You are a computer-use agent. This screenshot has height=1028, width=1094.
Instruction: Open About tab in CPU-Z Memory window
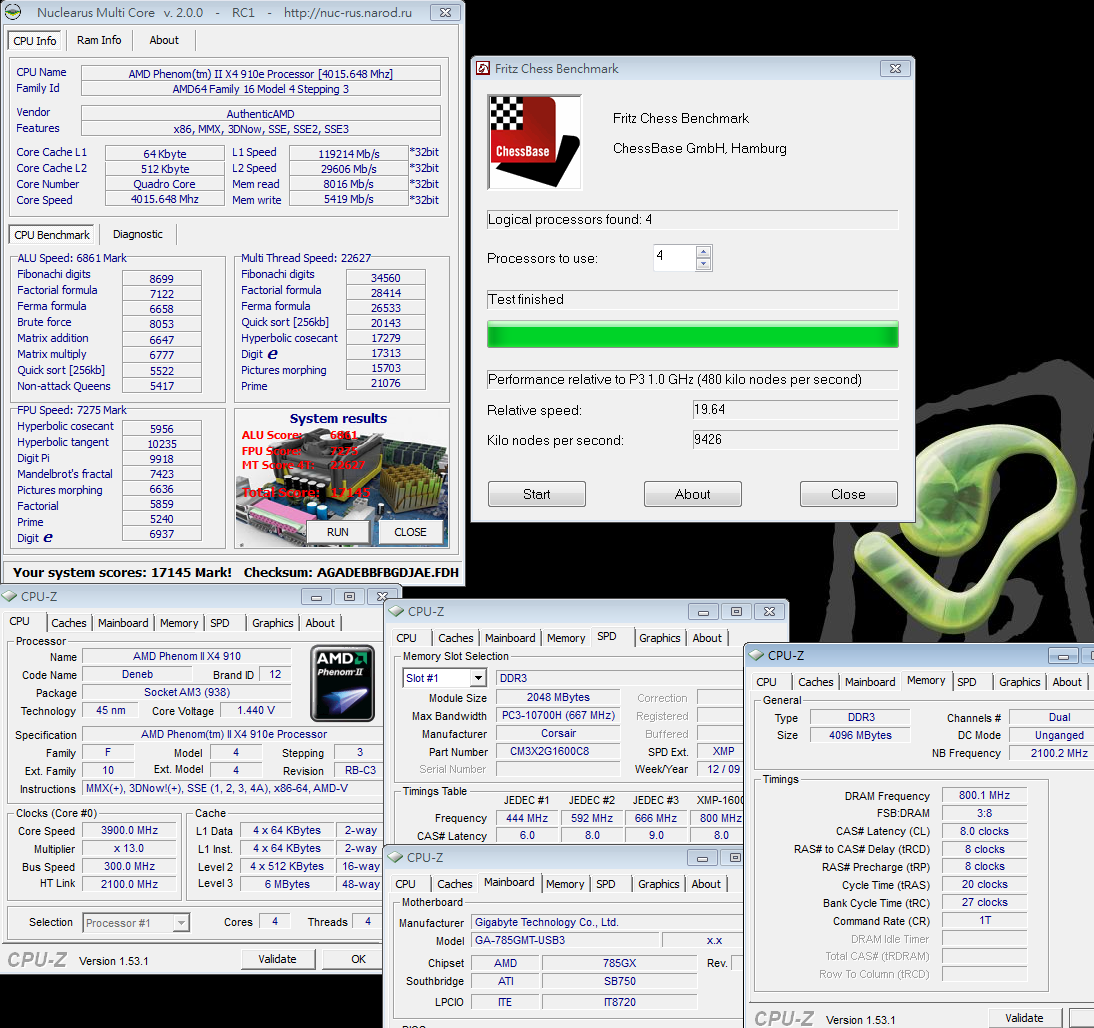click(1067, 682)
